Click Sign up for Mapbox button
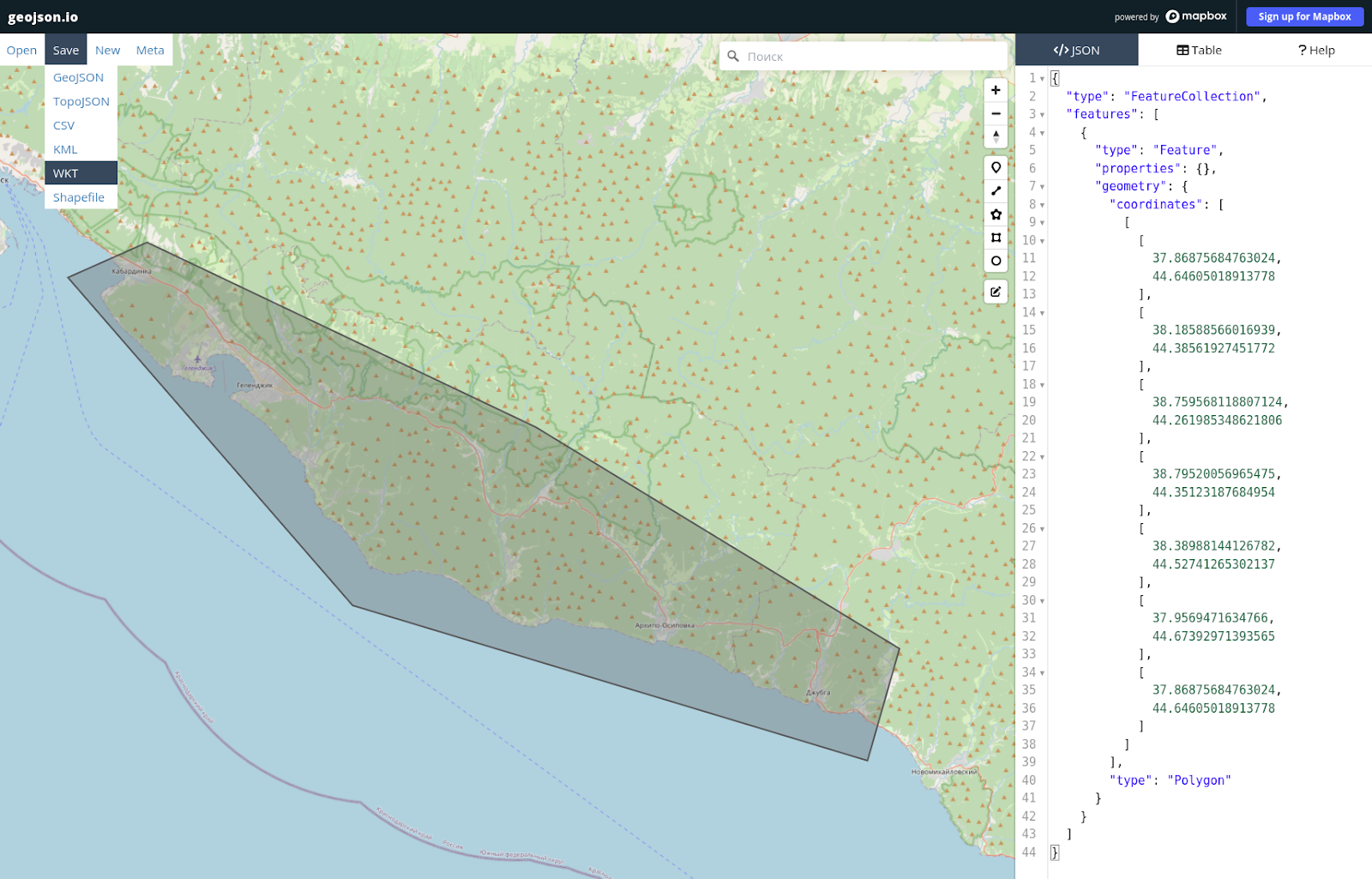Screen dimensions: 1372x879 [1304, 16]
